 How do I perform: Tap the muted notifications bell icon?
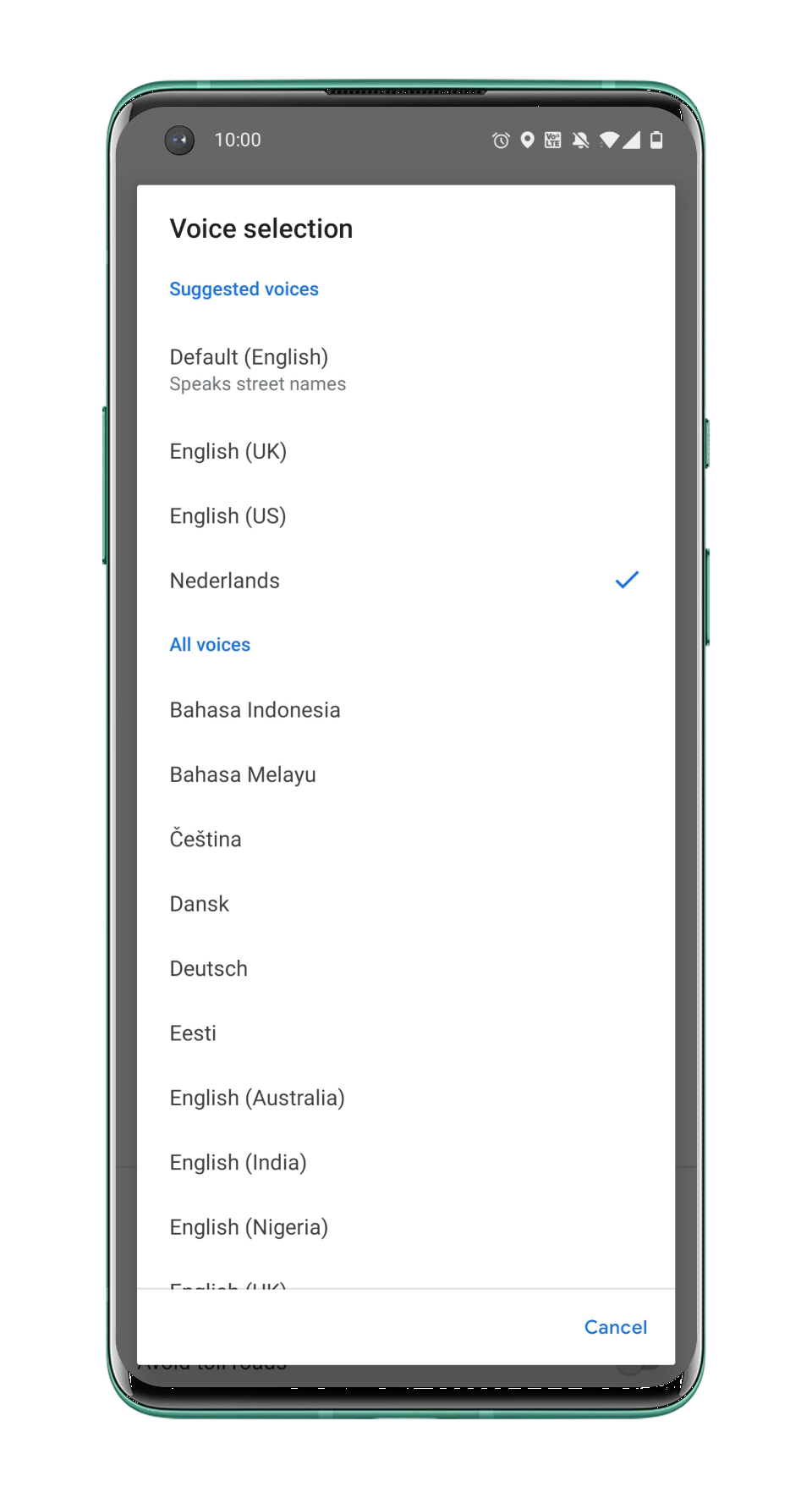click(582, 140)
